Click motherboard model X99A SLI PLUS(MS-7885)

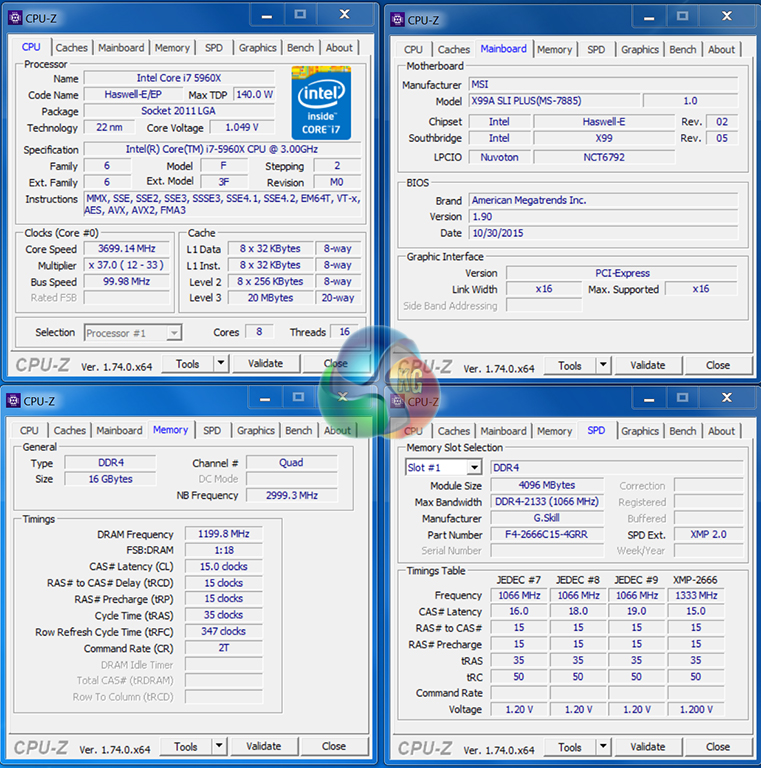554,101
